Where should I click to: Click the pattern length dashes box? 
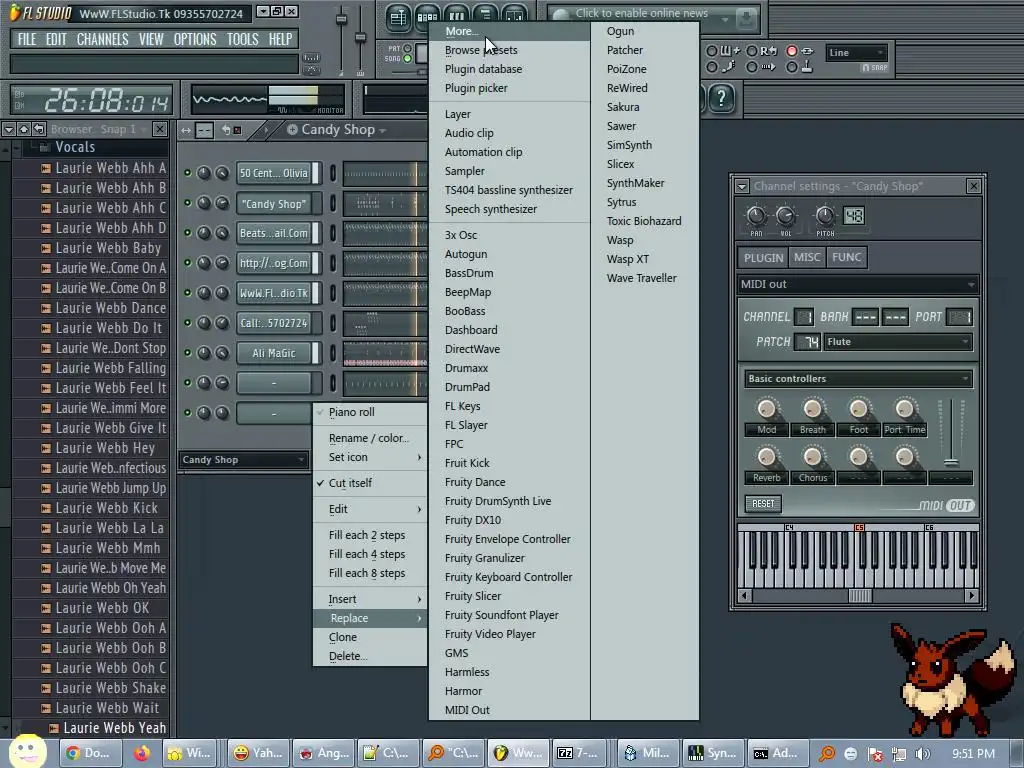(204, 131)
